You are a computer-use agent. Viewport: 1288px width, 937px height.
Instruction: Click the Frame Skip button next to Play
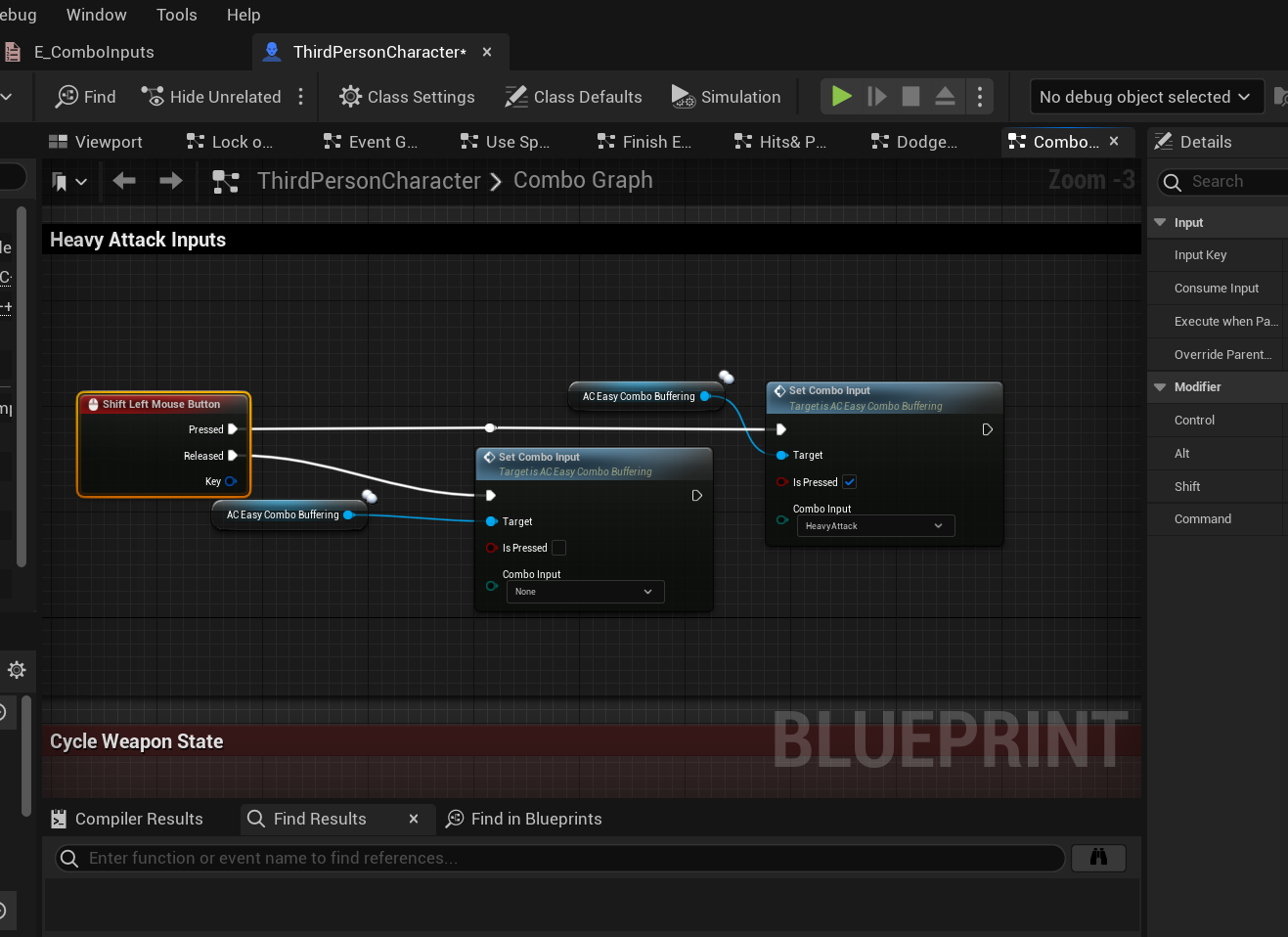tap(876, 96)
